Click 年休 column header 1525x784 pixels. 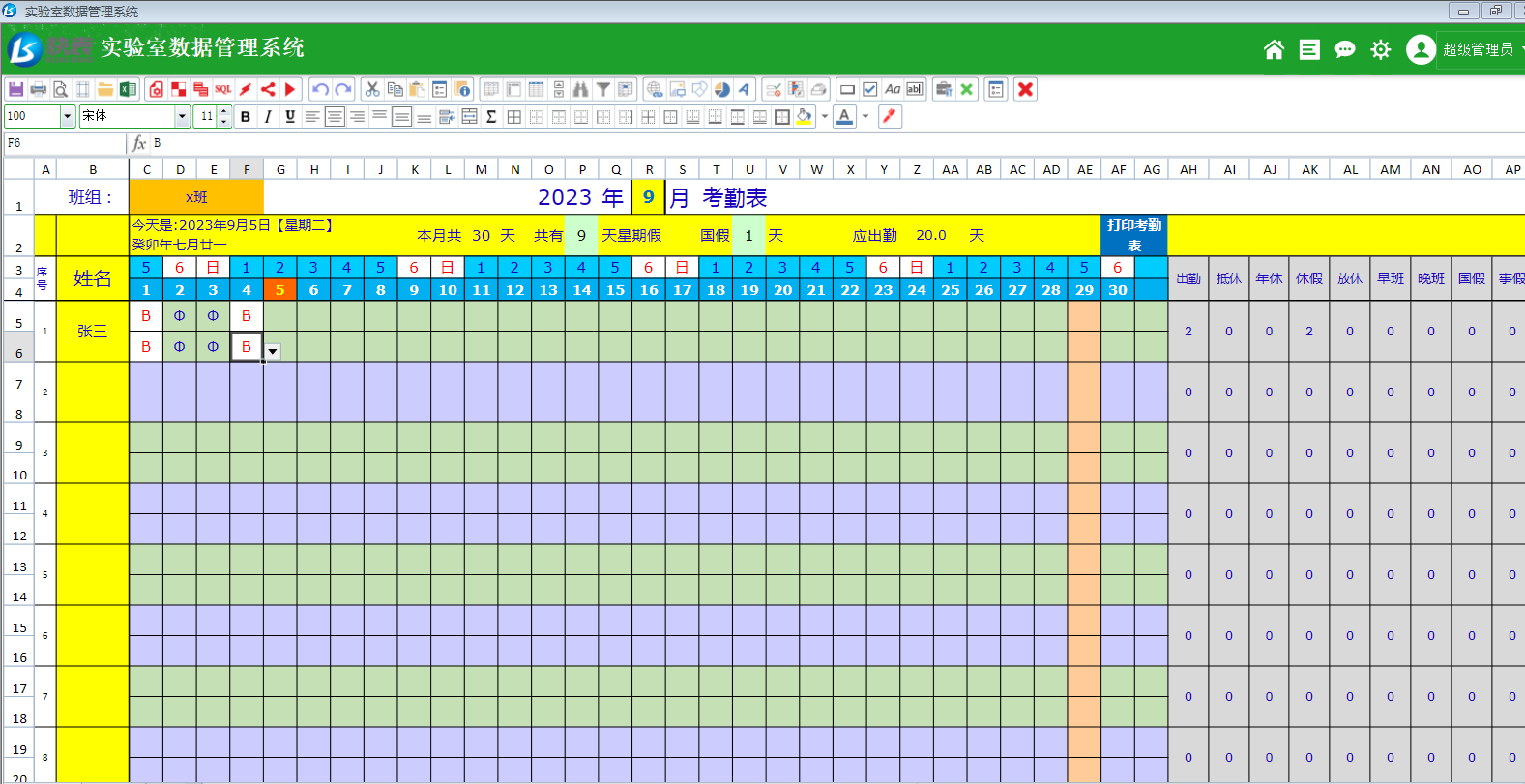(x=1269, y=278)
